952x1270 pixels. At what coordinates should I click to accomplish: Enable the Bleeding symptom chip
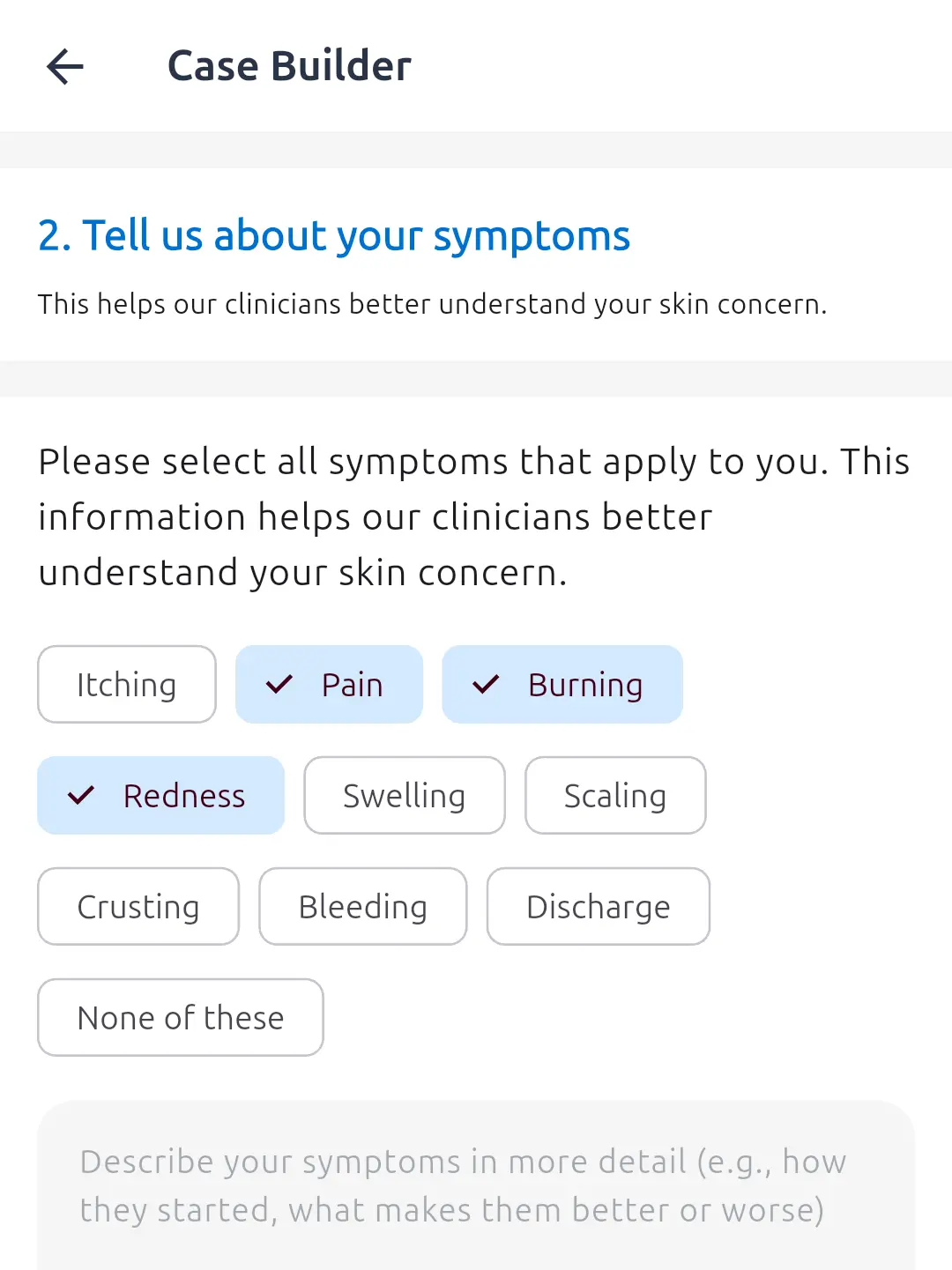(x=363, y=907)
